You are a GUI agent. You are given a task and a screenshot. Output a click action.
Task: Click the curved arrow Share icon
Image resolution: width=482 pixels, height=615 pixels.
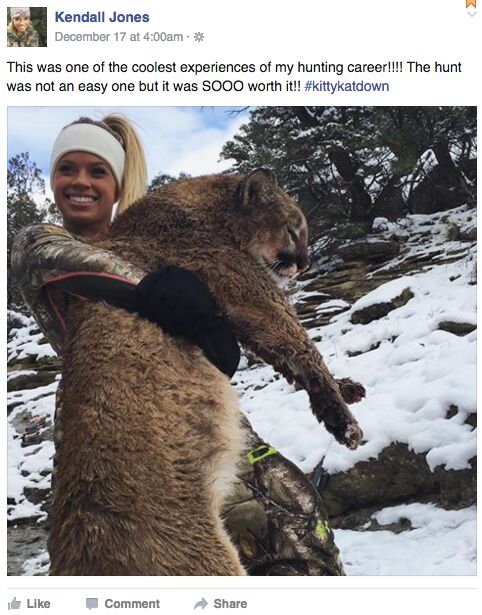point(201,603)
